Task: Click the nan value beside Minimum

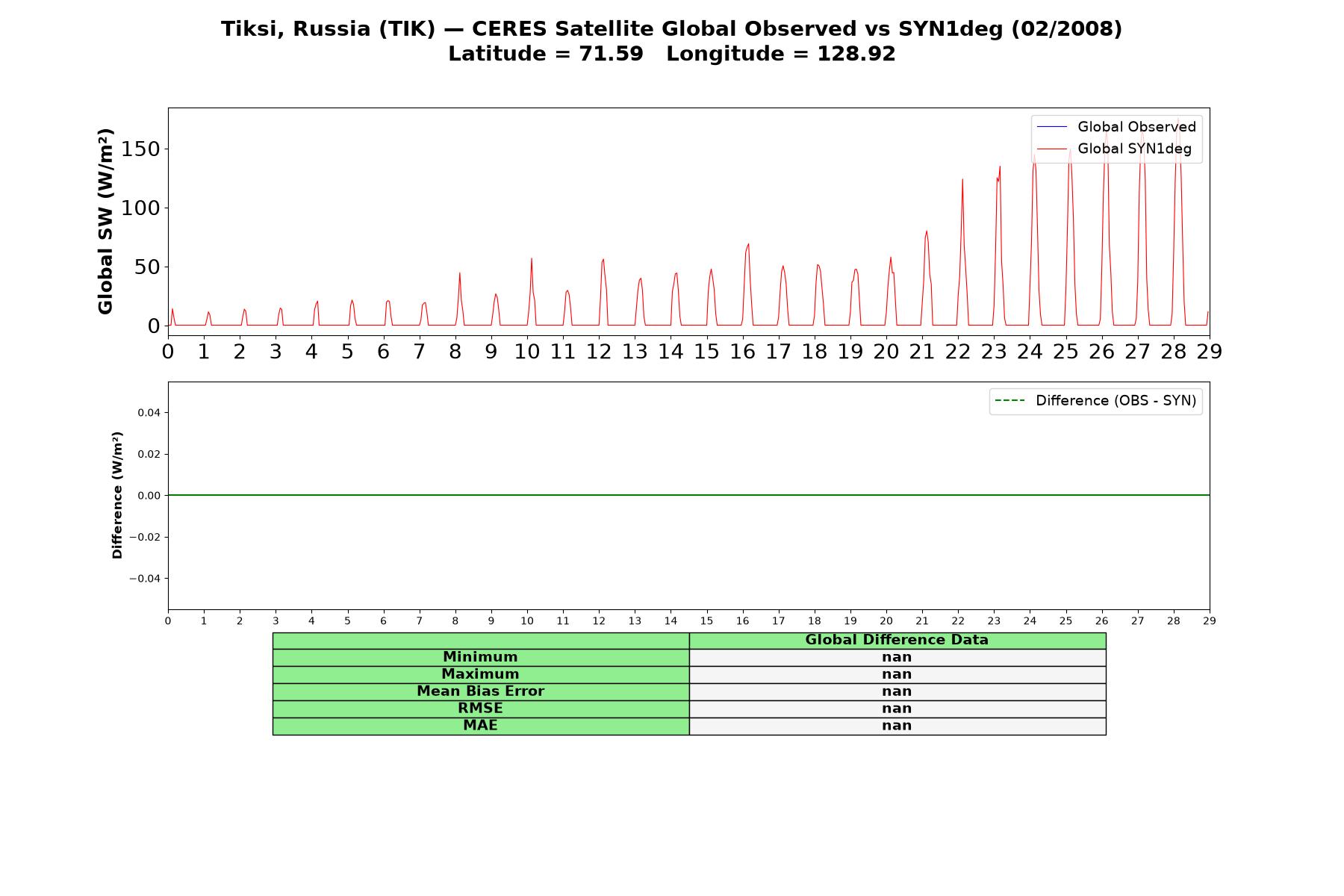Action: click(897, 657)
